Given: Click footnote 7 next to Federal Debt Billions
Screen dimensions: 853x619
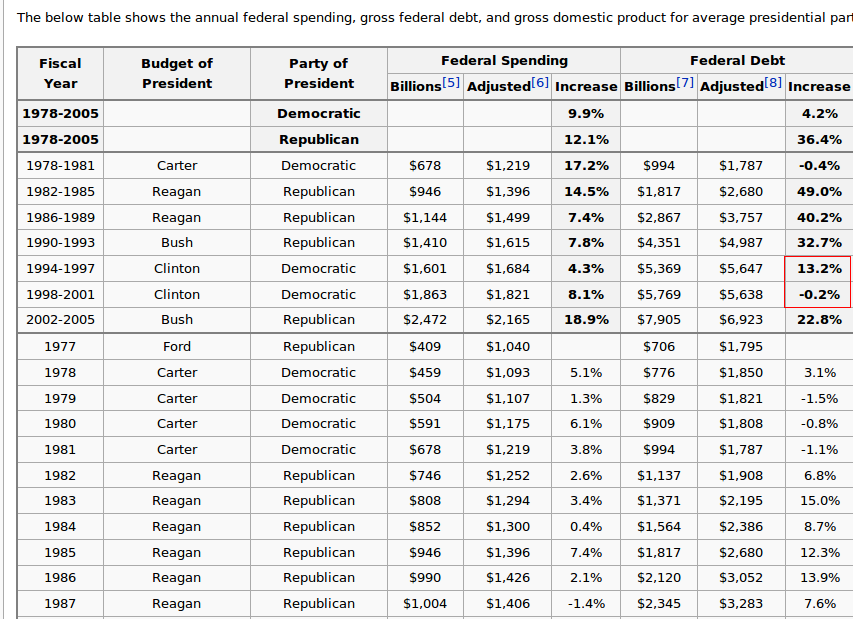Looking at the screenshot, I should pos(686,83).
